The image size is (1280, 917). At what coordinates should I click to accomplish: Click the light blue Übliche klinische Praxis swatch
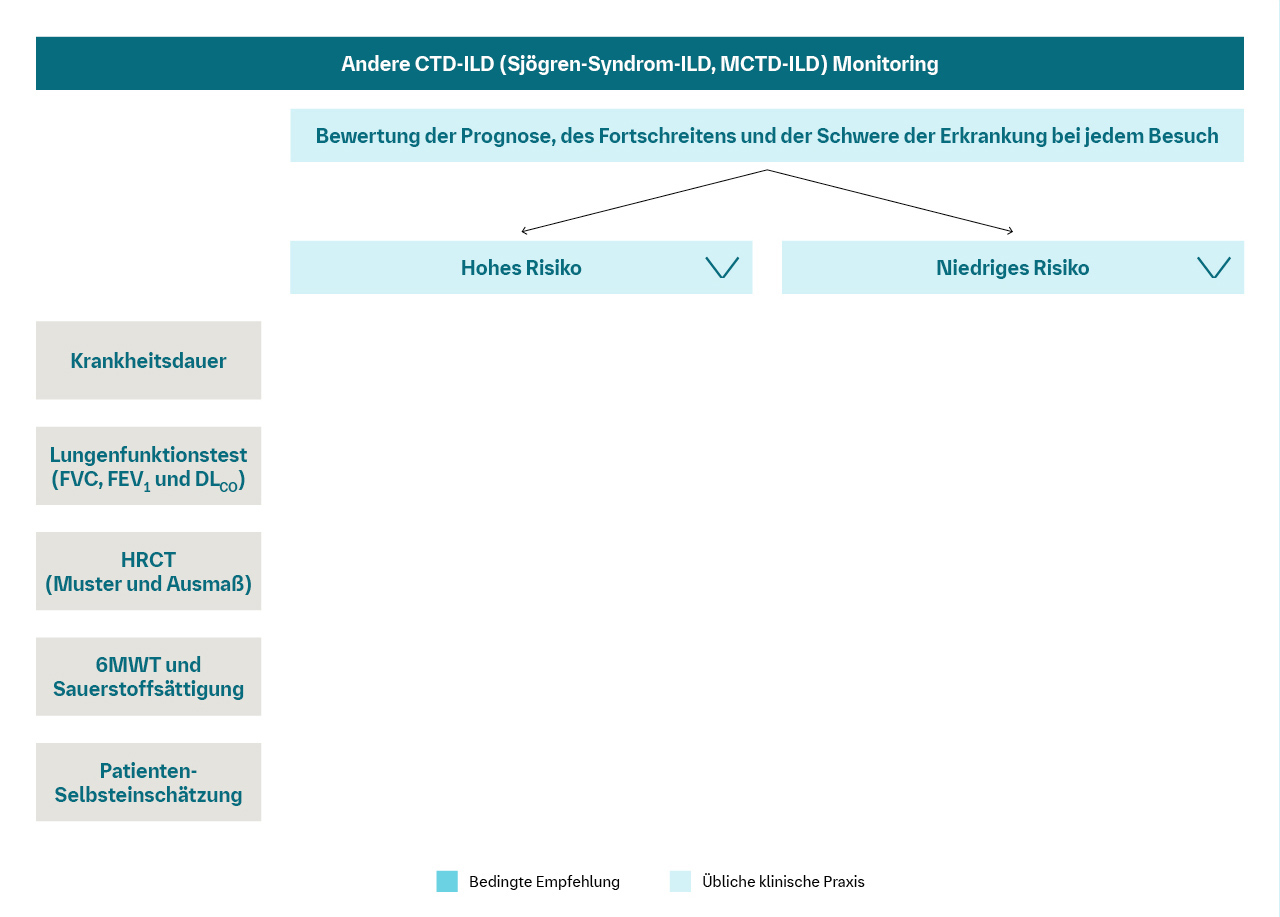(x=681, y=881)
